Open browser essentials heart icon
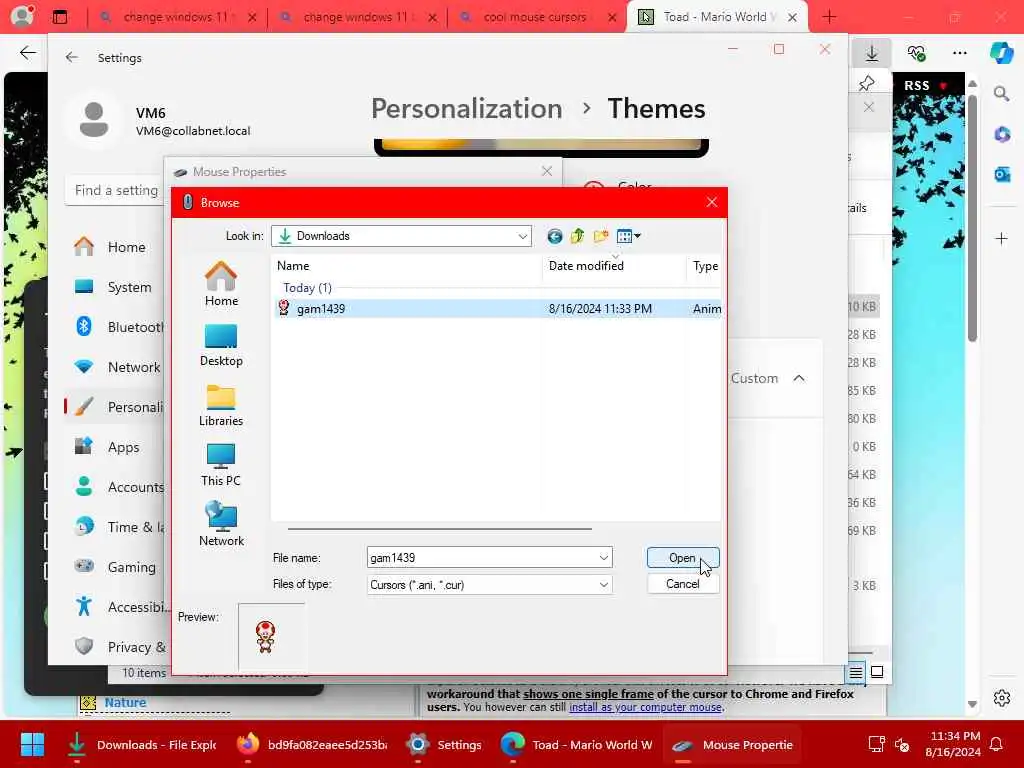The image size is (1024, 768). pos(916,53)
